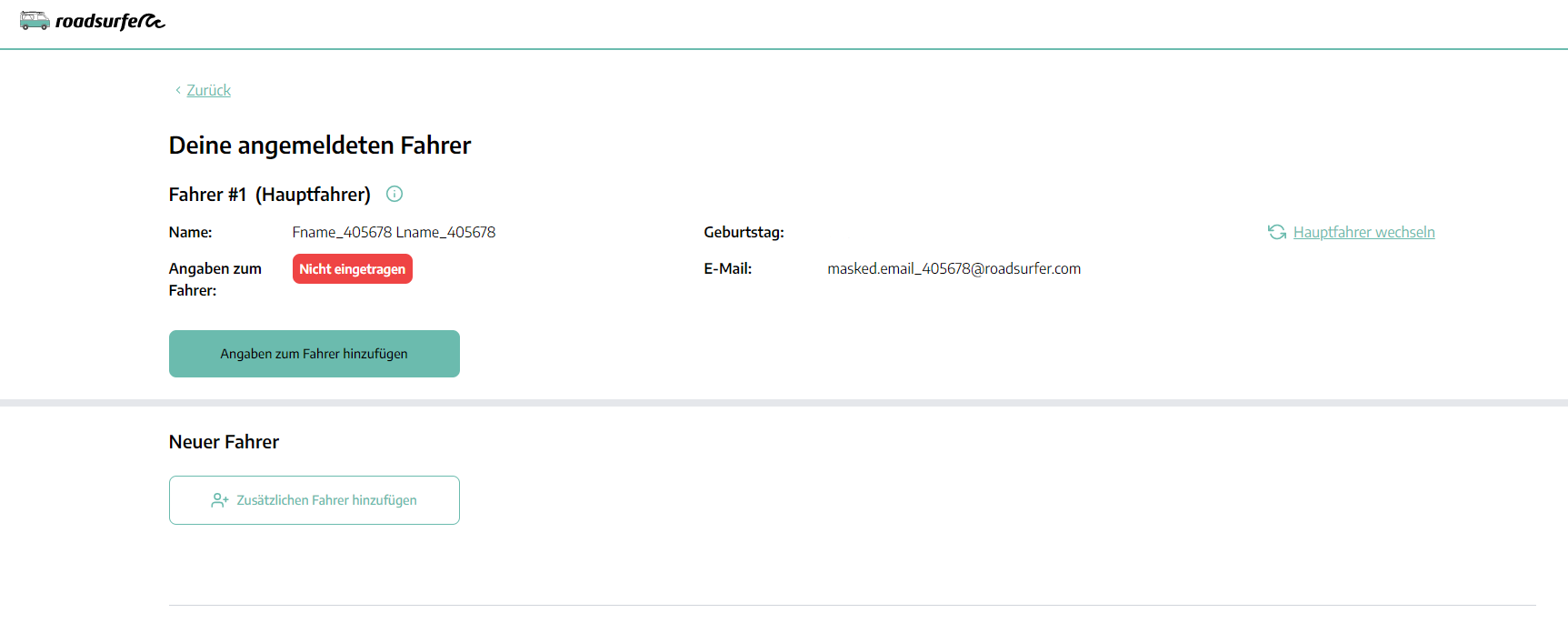Click the add-person icon in additional driver button
1568x623 pixels.
(x=219, y=500)
